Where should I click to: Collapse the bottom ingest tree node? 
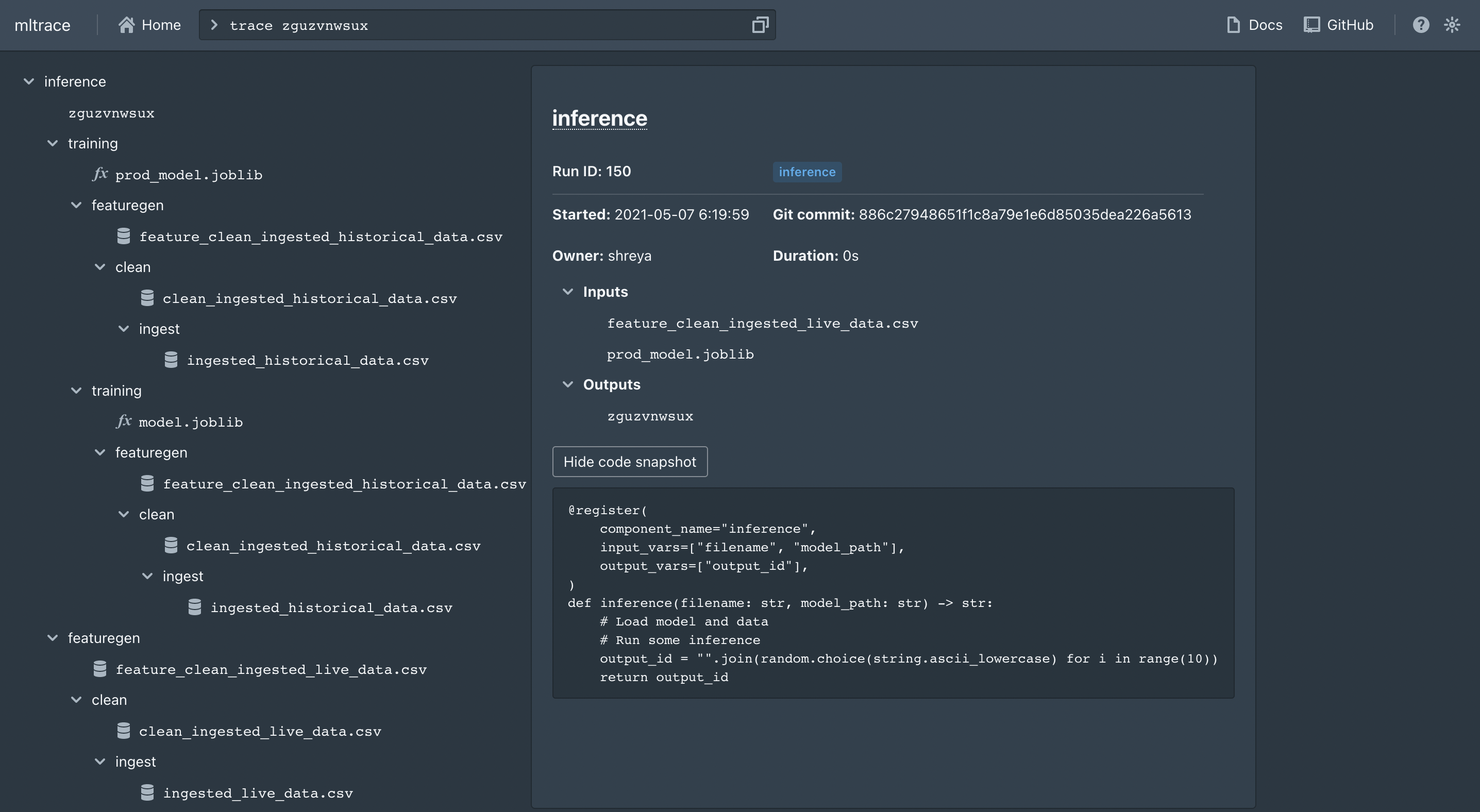[x=100, y=762]
